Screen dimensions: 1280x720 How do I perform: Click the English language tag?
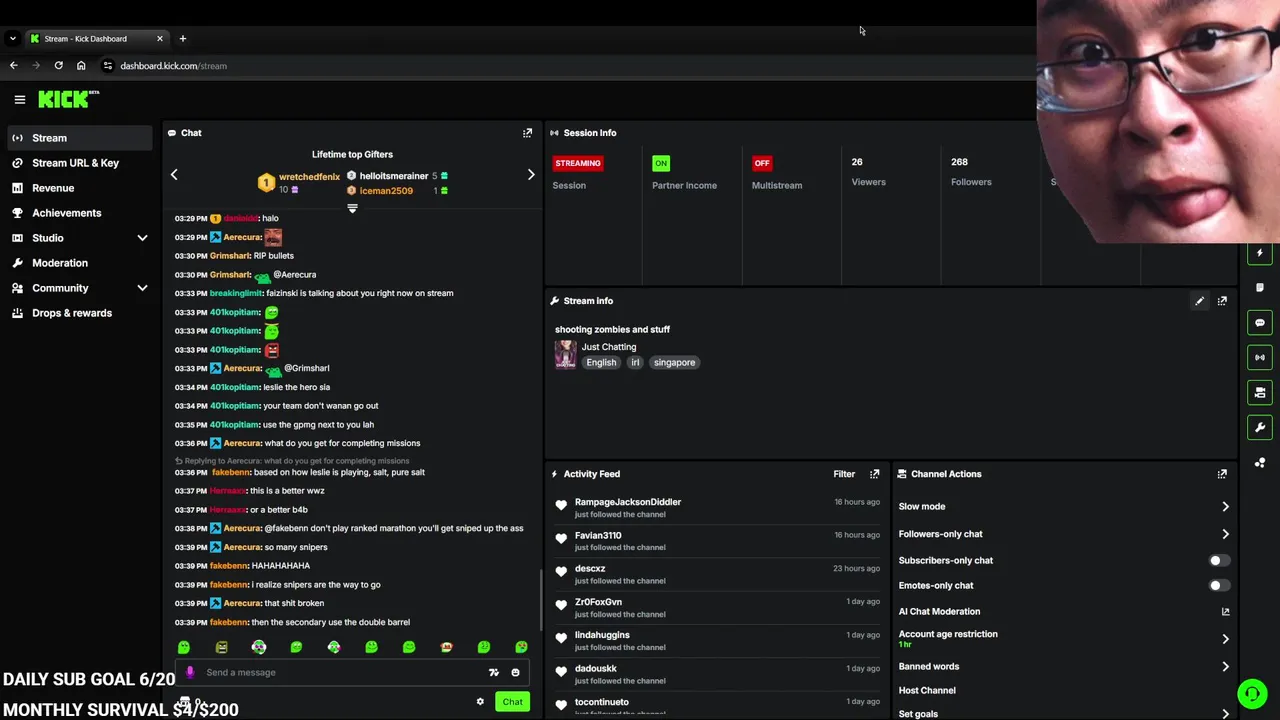click(x=601, y=363)
